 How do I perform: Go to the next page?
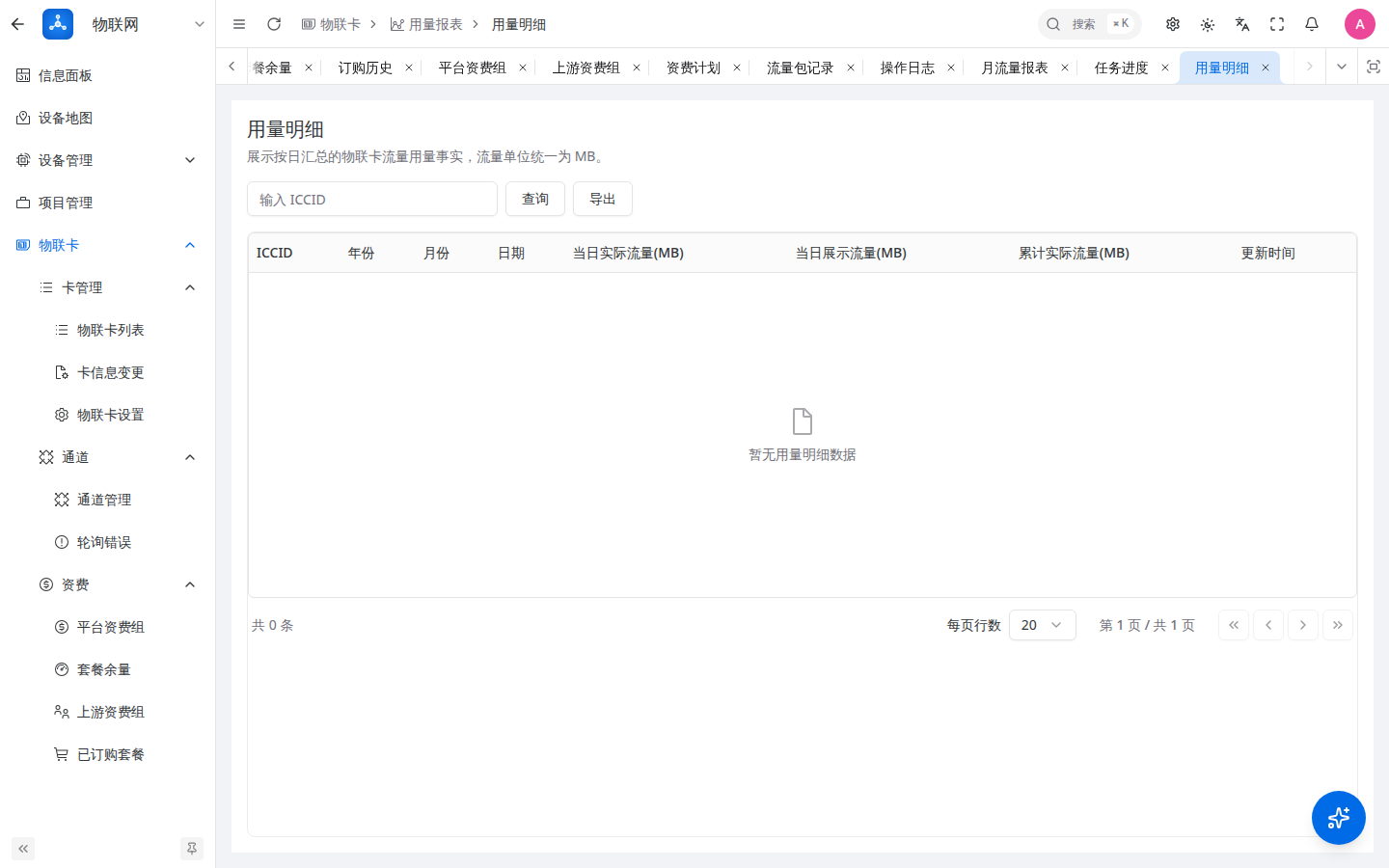click(1303, 625)
